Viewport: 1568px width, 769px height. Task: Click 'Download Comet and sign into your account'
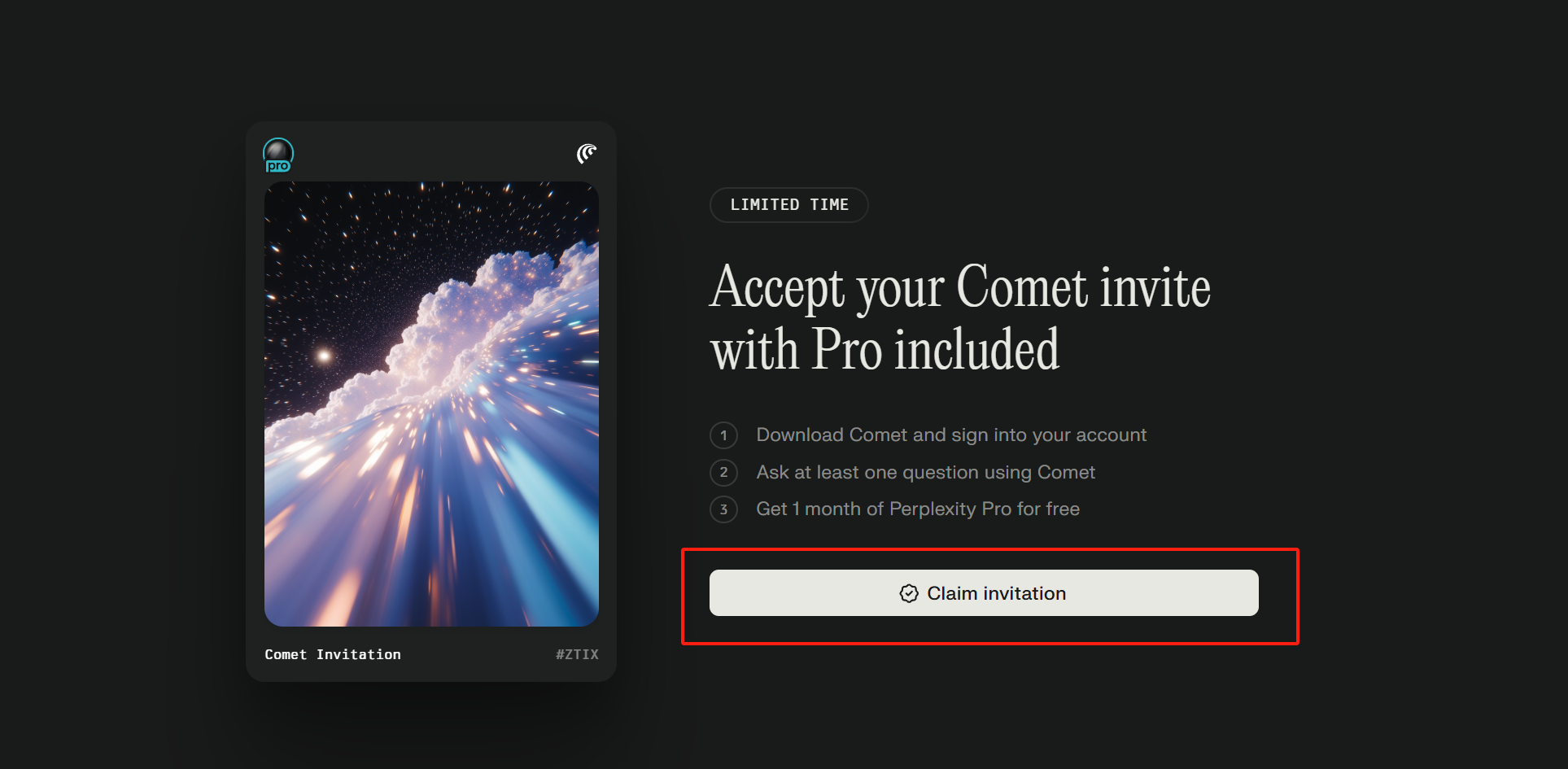(x=951, y=435)
